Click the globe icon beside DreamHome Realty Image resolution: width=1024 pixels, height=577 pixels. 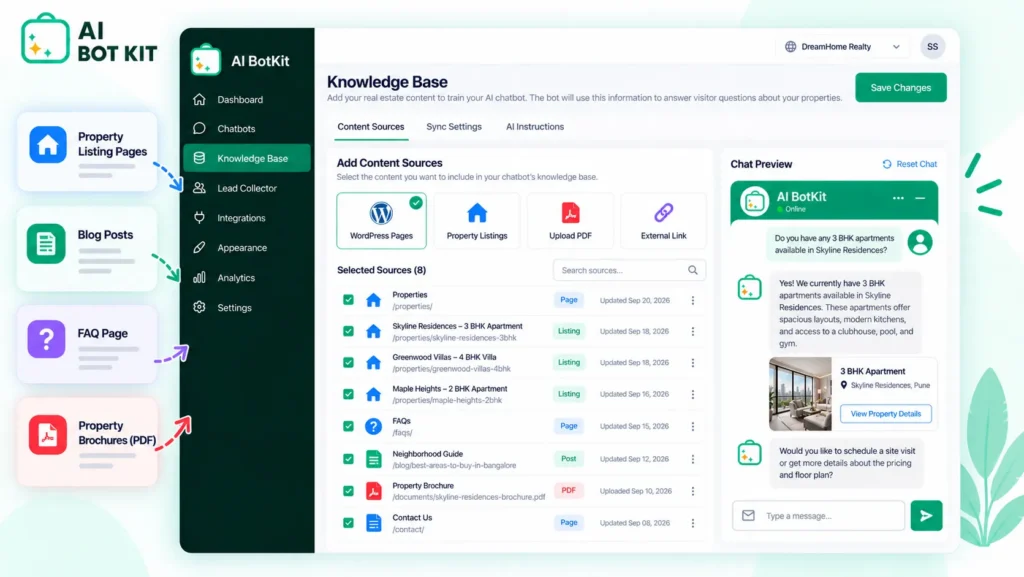pyautogui.click(x=790, y=46)
